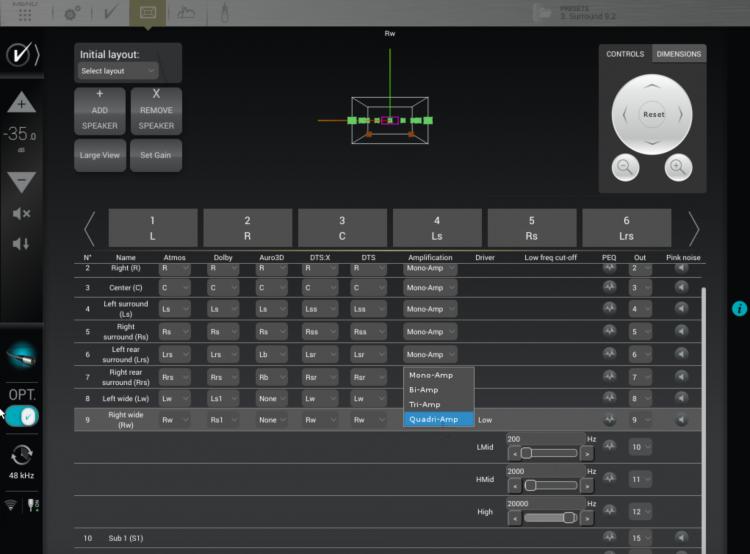Click the HMid cut-off frequency slider
The height and width of the screenshot is (554, 750).
(x=550, y=485)
